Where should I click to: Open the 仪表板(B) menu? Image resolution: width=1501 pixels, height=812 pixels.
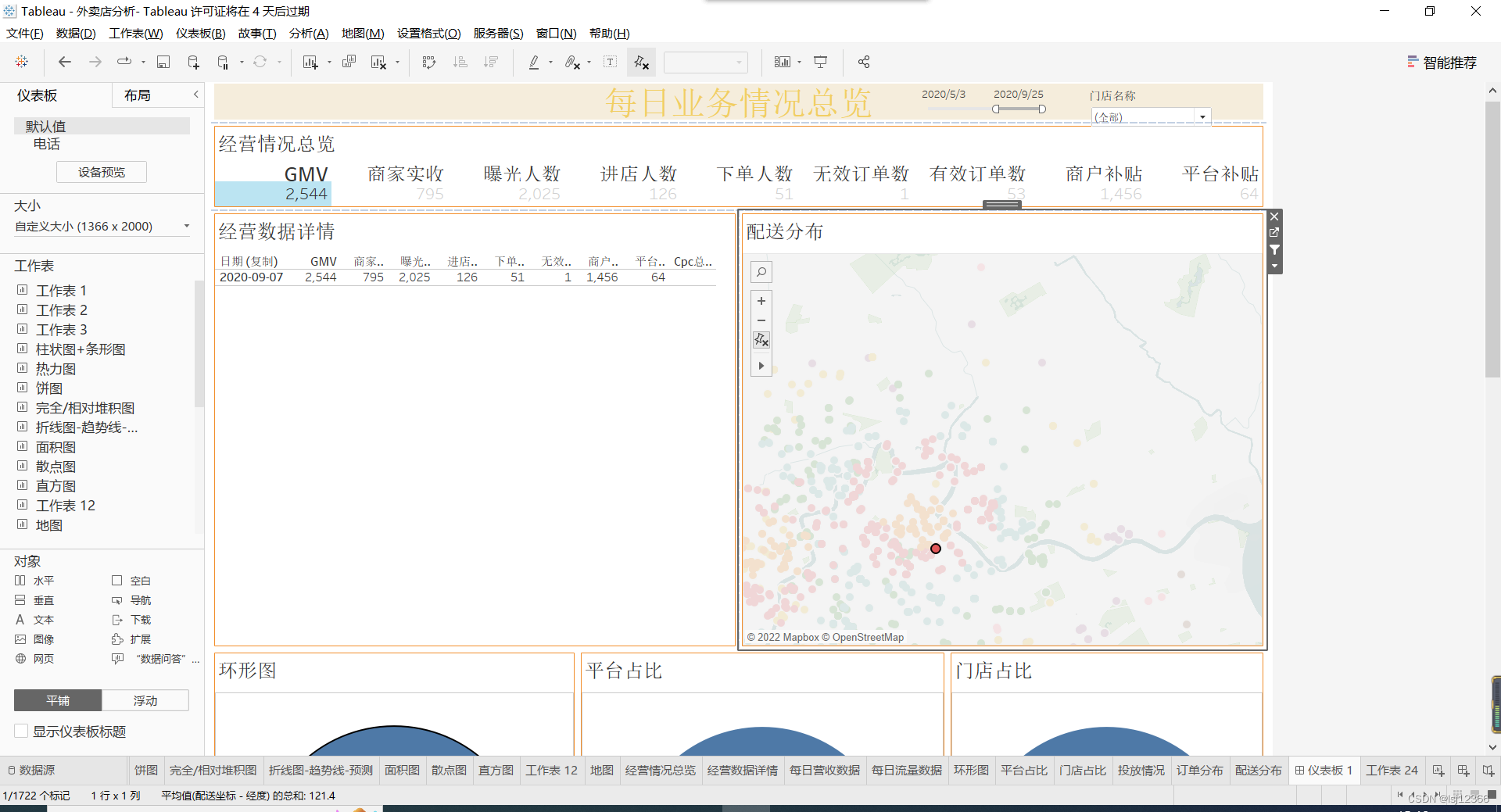pos(201,33)
